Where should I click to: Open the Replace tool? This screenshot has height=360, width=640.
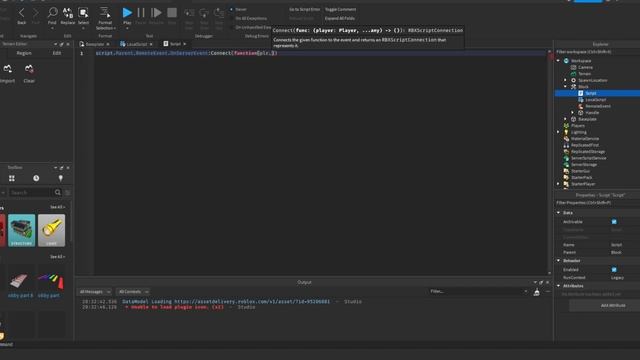pyautogui.click(x=68, y=13)
